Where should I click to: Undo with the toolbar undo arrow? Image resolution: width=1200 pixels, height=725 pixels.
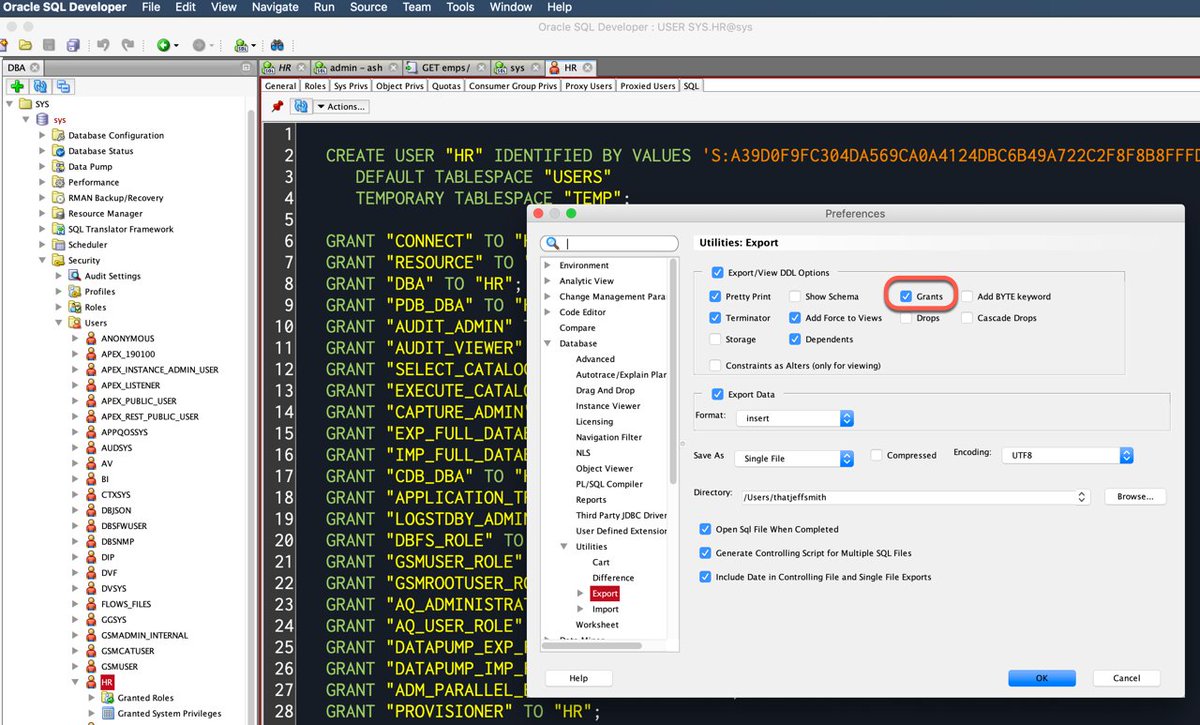pos(104,45)
